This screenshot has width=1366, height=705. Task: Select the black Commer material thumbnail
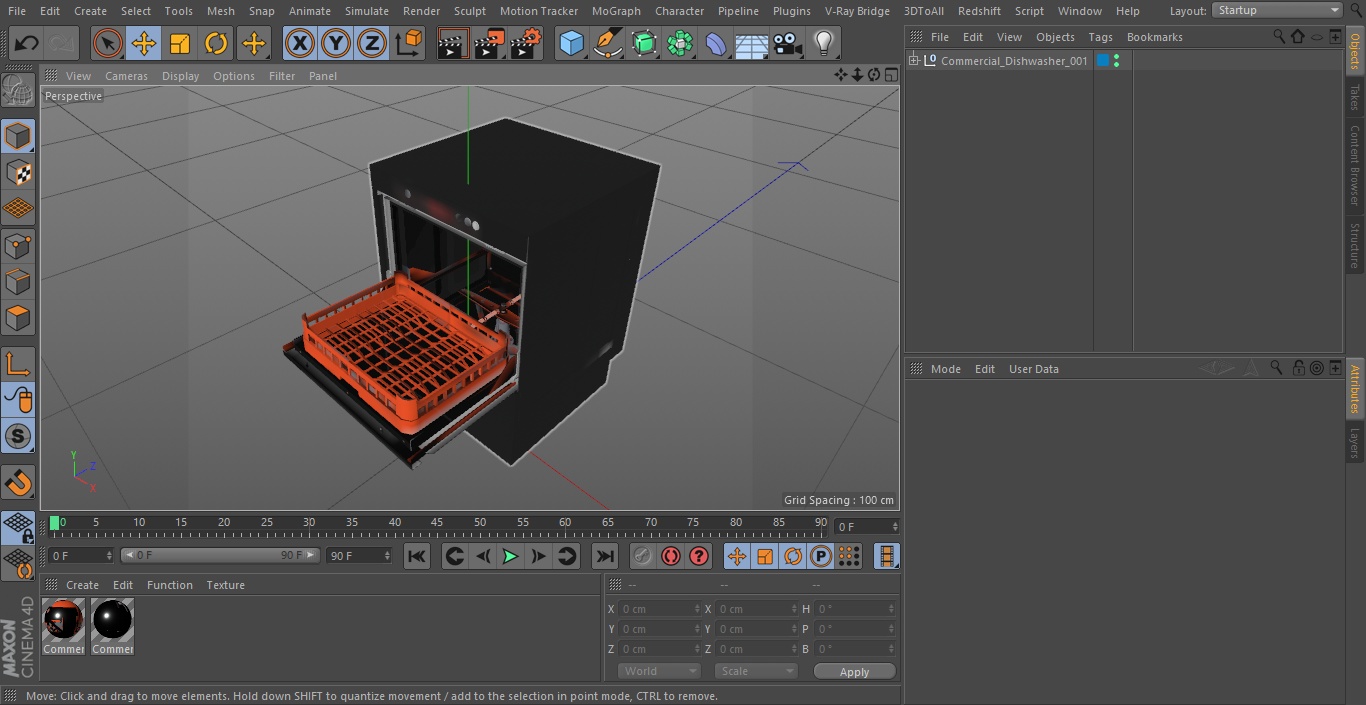tap(112, 626)
